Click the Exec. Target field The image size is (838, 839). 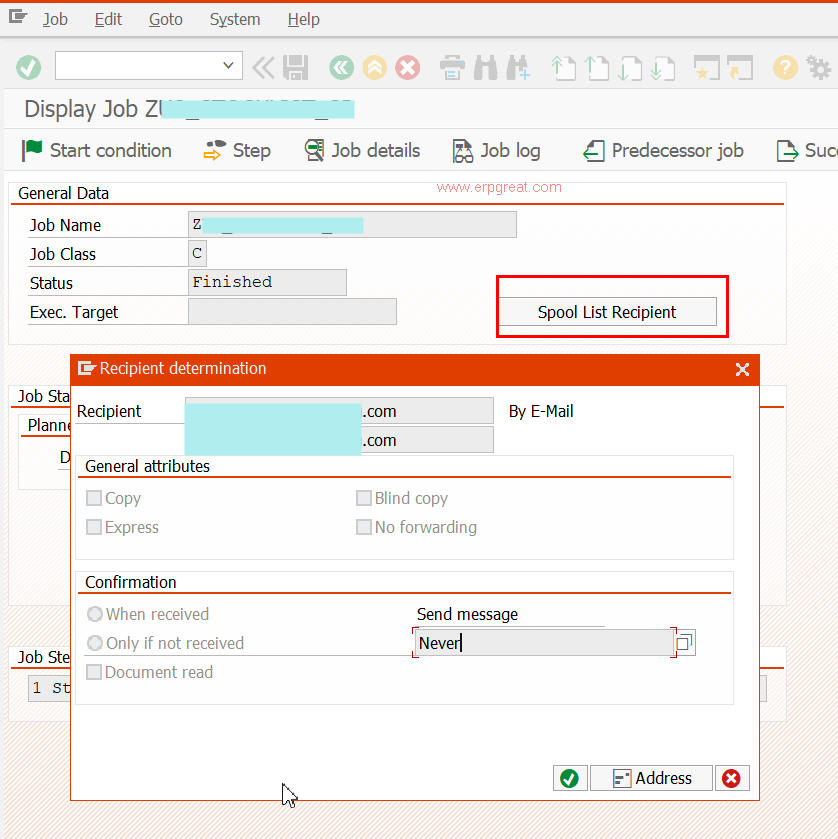[x=292, y=311]
